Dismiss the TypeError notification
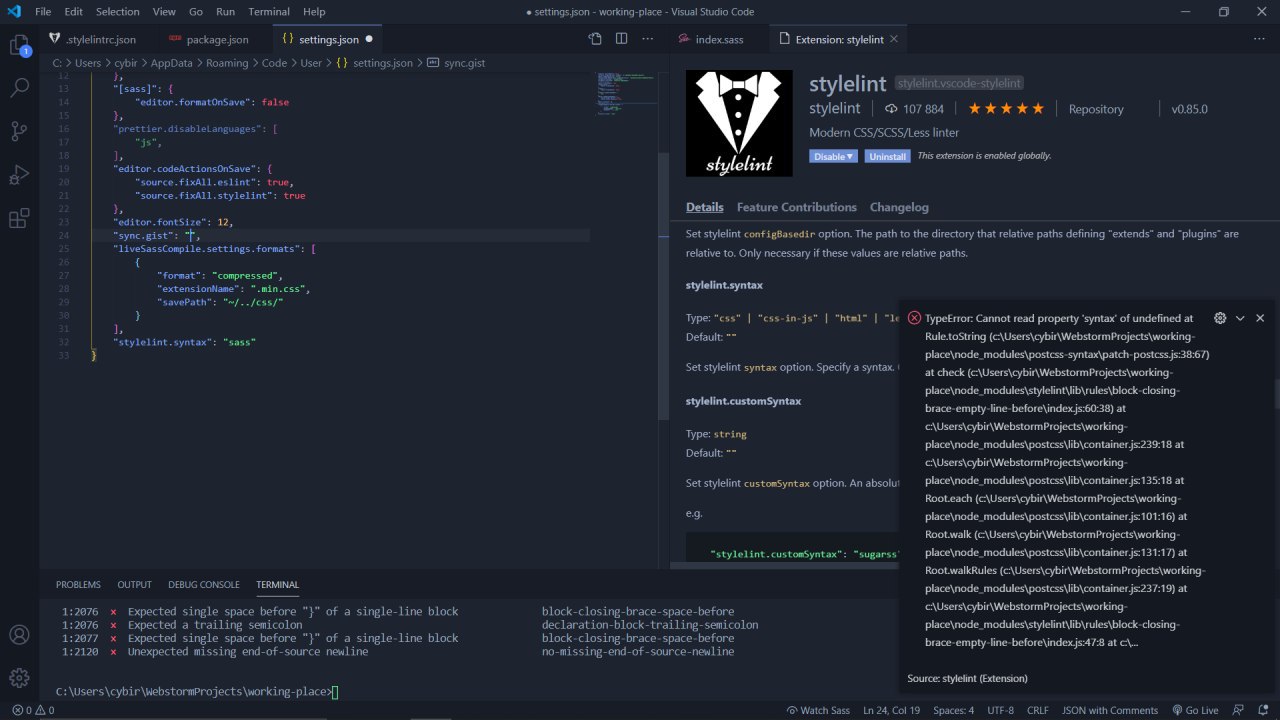Screen dimensions: 1280x720 (x=1260, y=318)
